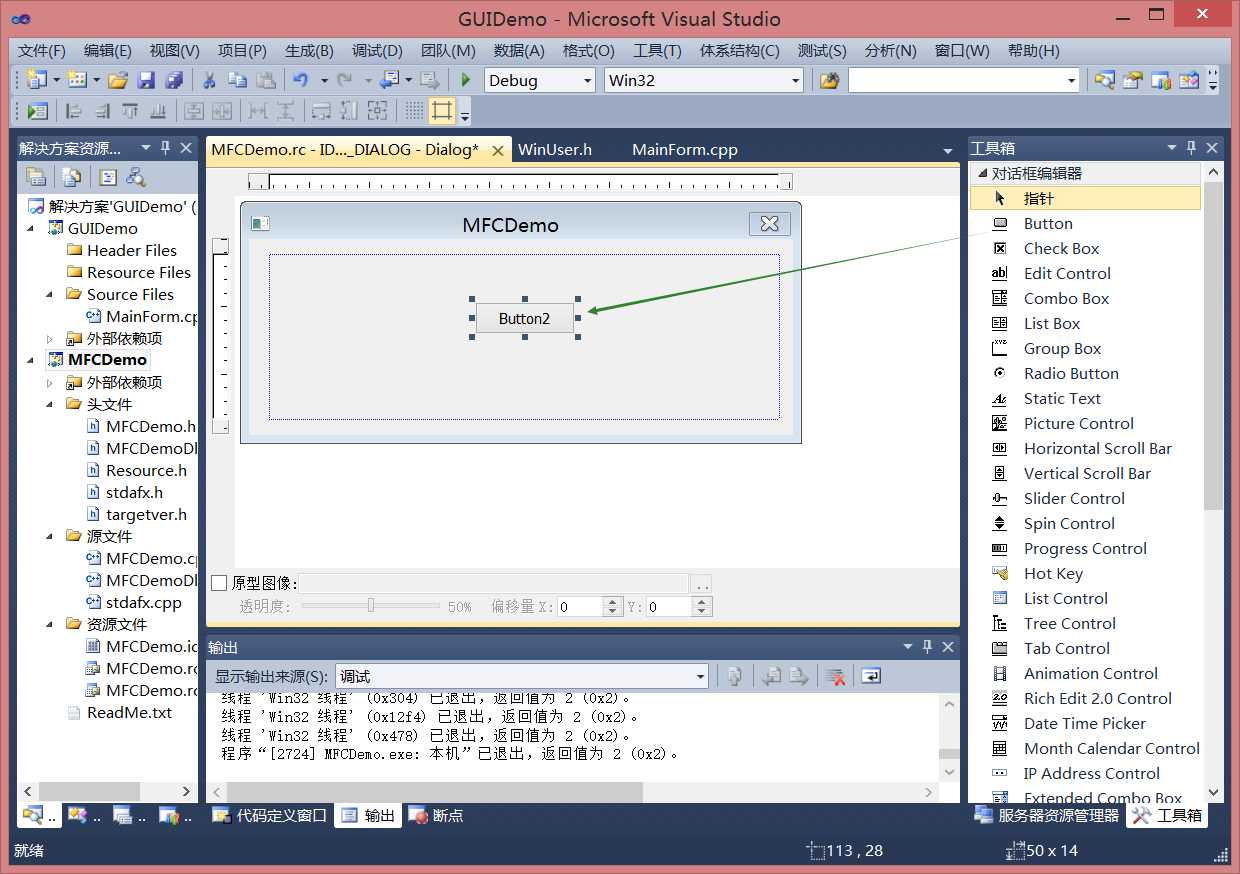The height and width of the screenshot is (874, 1240).
Task: Collapse the 头文件 folder node
Action: pos(50,404)
